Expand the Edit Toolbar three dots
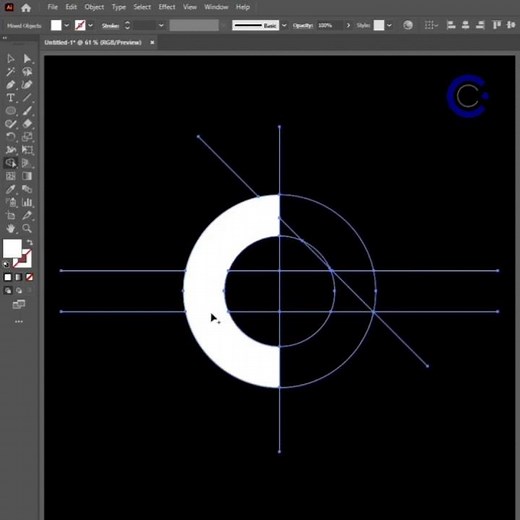 (19, 322)
